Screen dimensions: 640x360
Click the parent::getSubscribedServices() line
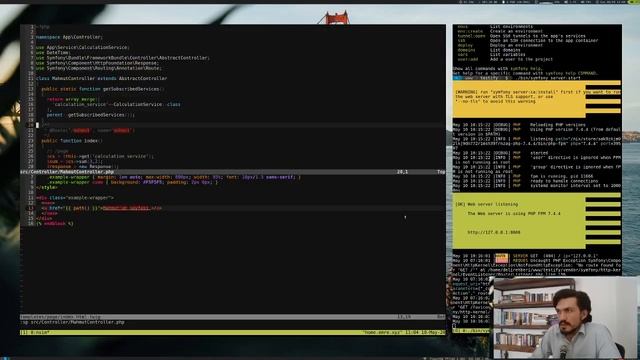(x=91, y=115)
